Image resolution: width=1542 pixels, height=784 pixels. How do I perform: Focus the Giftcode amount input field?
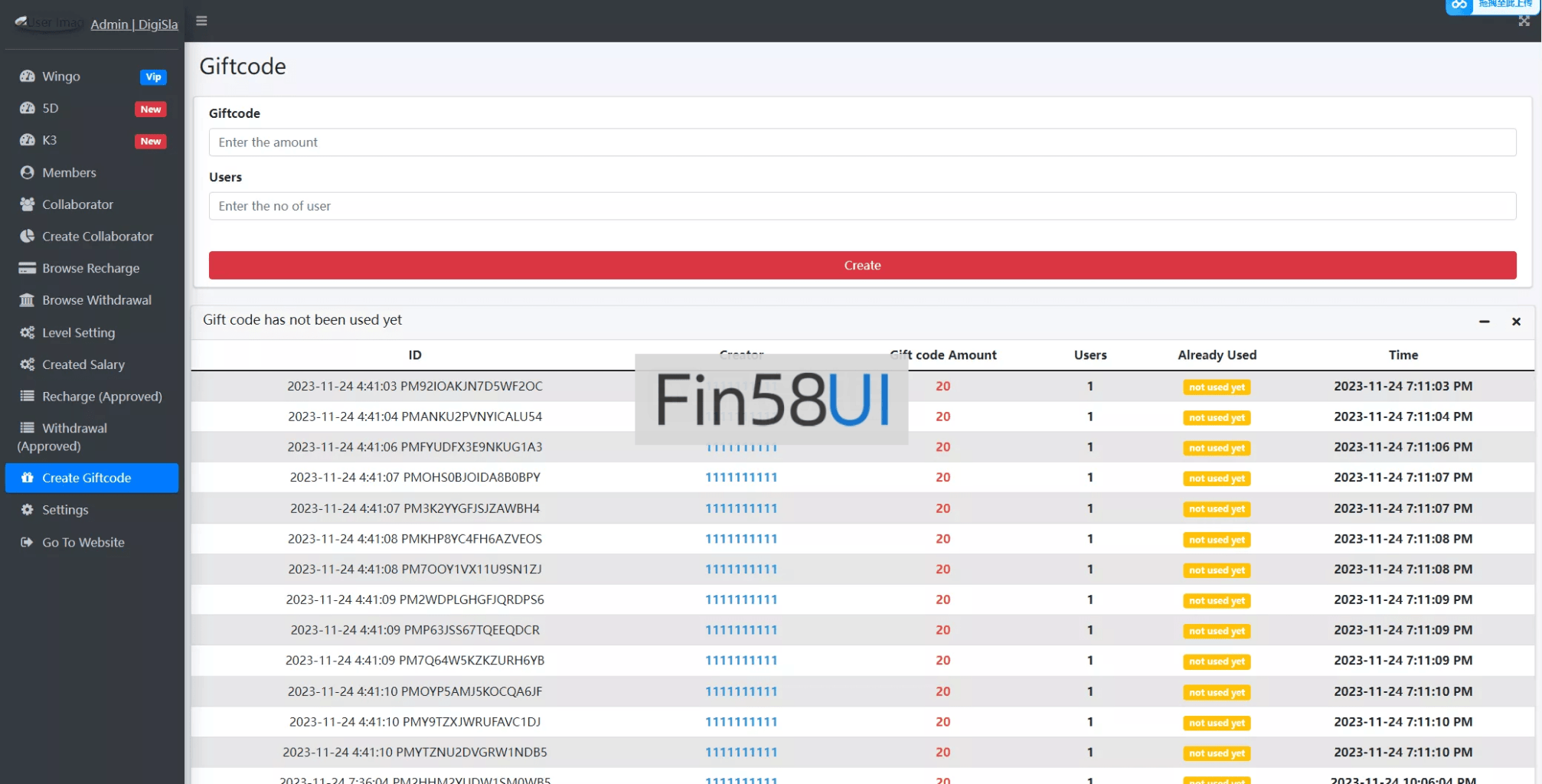(x=862, y=142)
